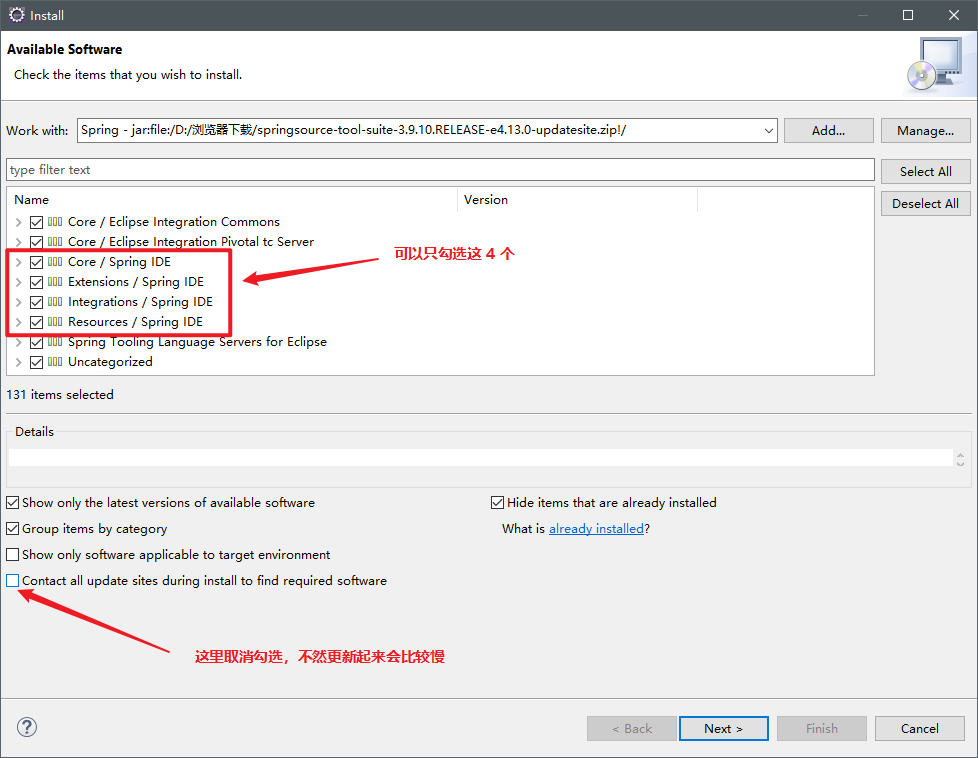Expand Core / Eclipse Integration Commons tree node
Viewport: 978px width, 758px height.
click(19, 222)
